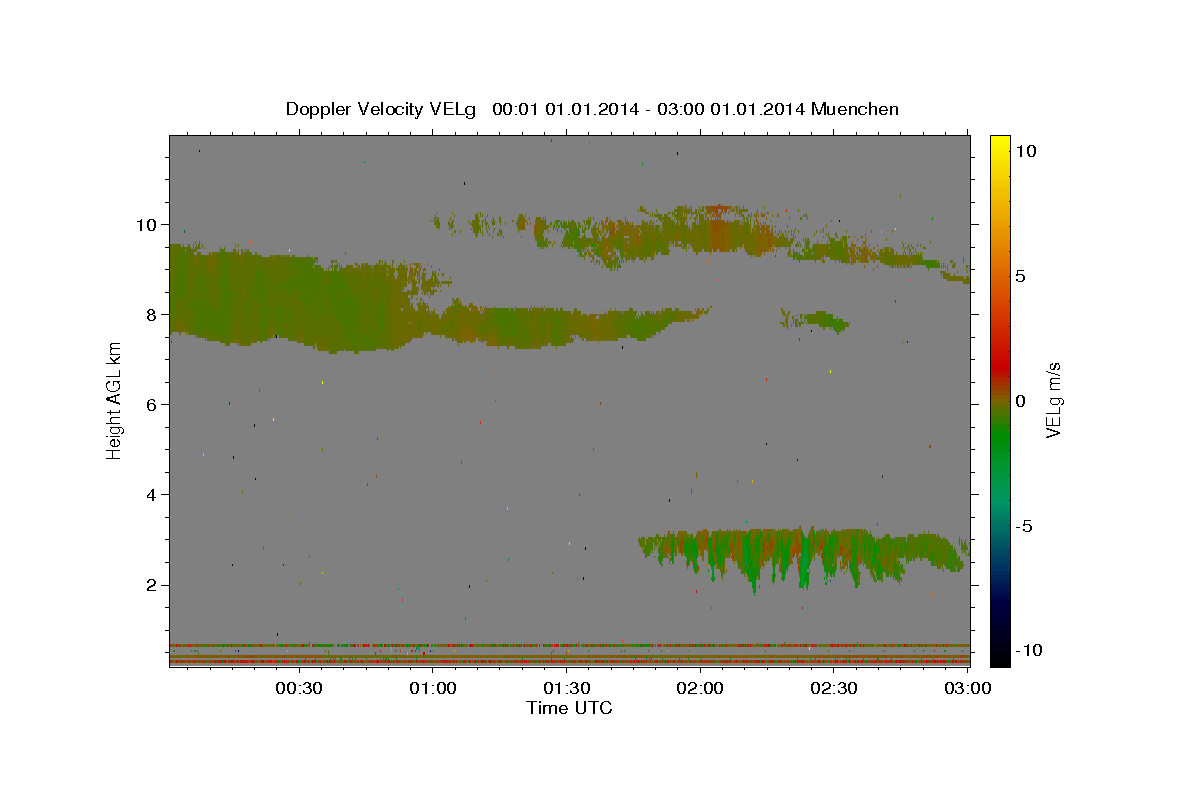Click the plot title 'Doppler Velocity VELg'
Screen dimensions: 1200x800
coord(382,109)
